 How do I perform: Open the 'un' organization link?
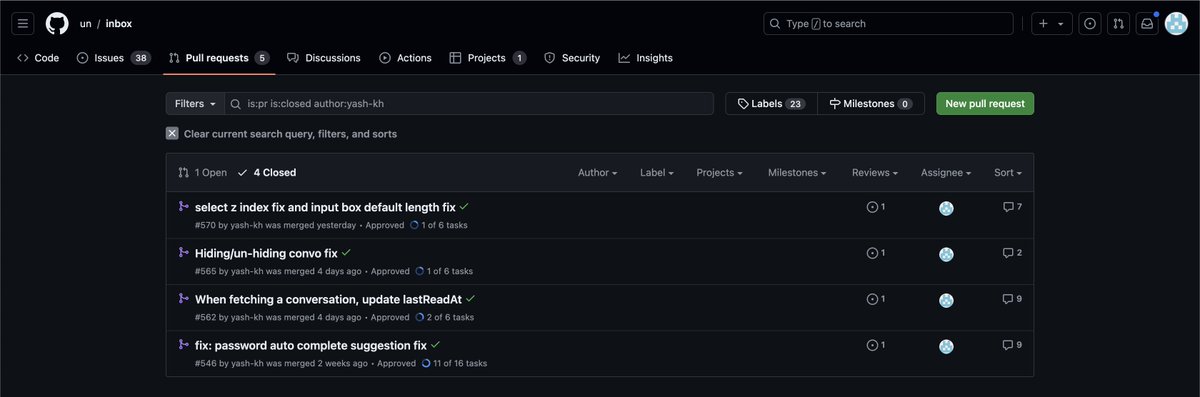click(86, 23)
